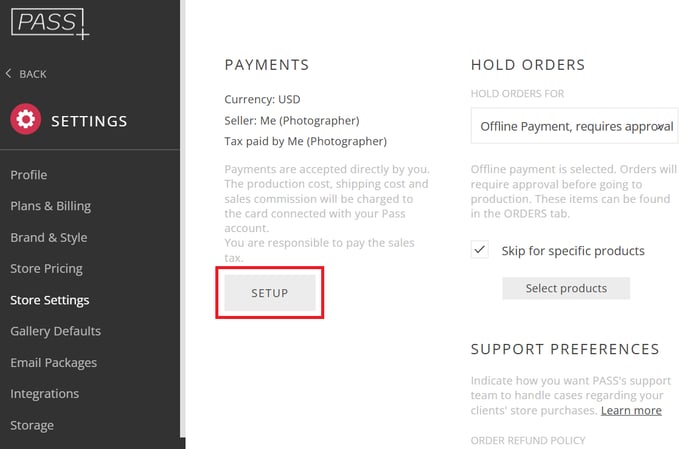
Task: Open the Integrations section
Action: coord(45,394)
